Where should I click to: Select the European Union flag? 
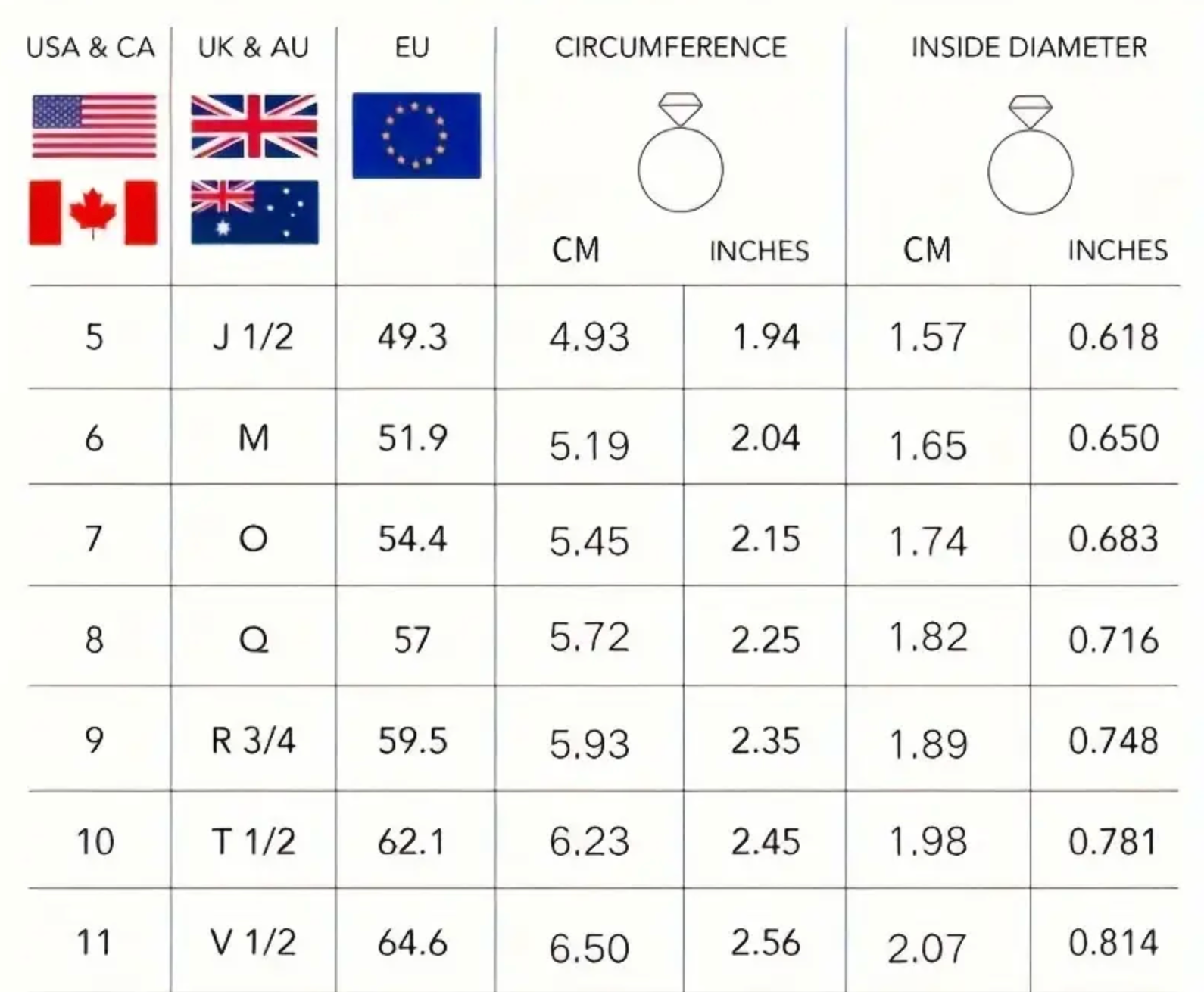(x=416, y=136)
